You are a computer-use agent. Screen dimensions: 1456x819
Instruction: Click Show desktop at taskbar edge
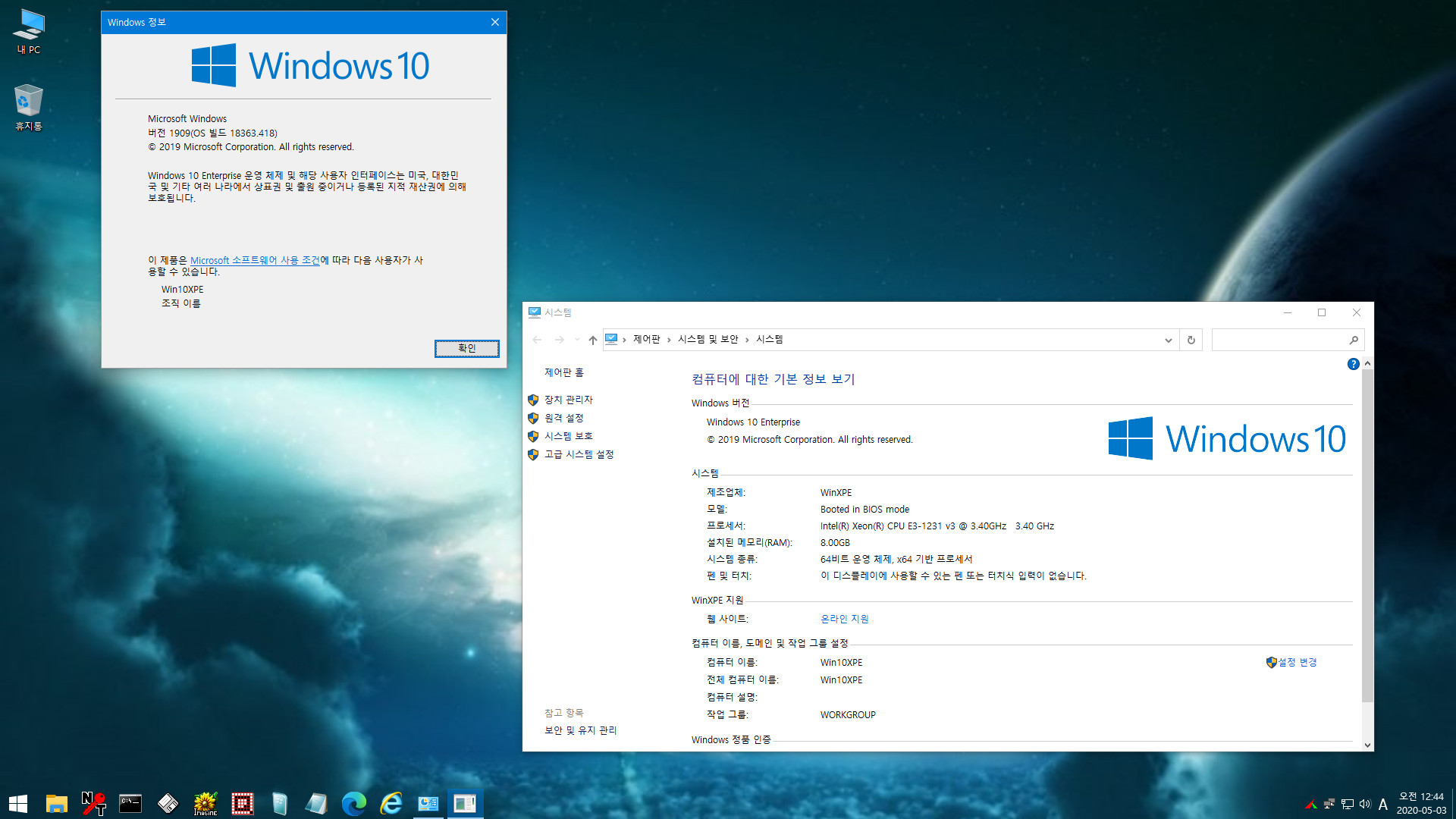click(x=1453, y=803)
